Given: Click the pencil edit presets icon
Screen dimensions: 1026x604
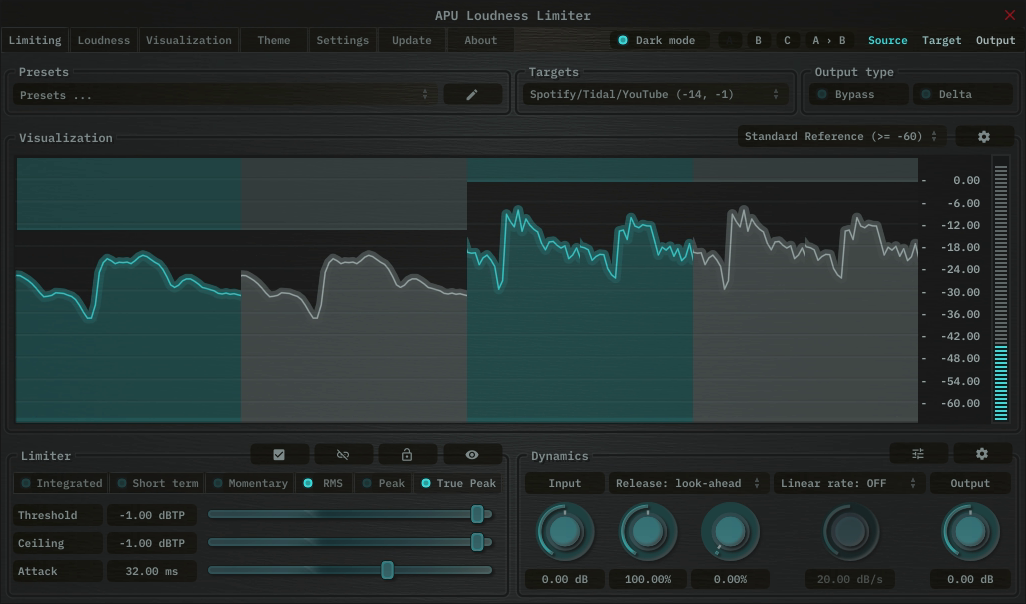Looking at the screenshot, I should (x=472, y=95).
